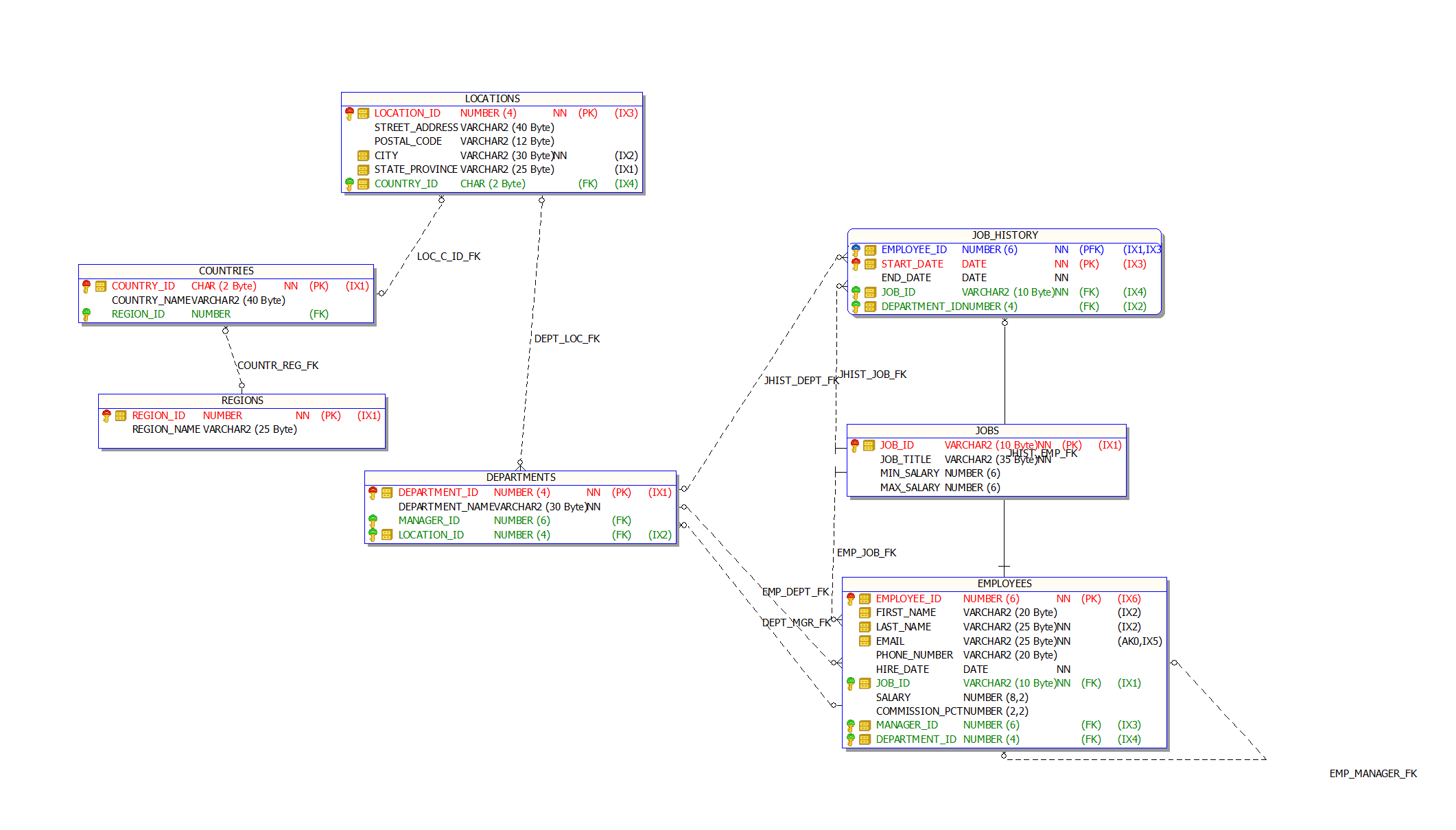Select the DEPARTMENTS table header
The width and height of the screenshot is (1456, 830).
tap(521, 477)
